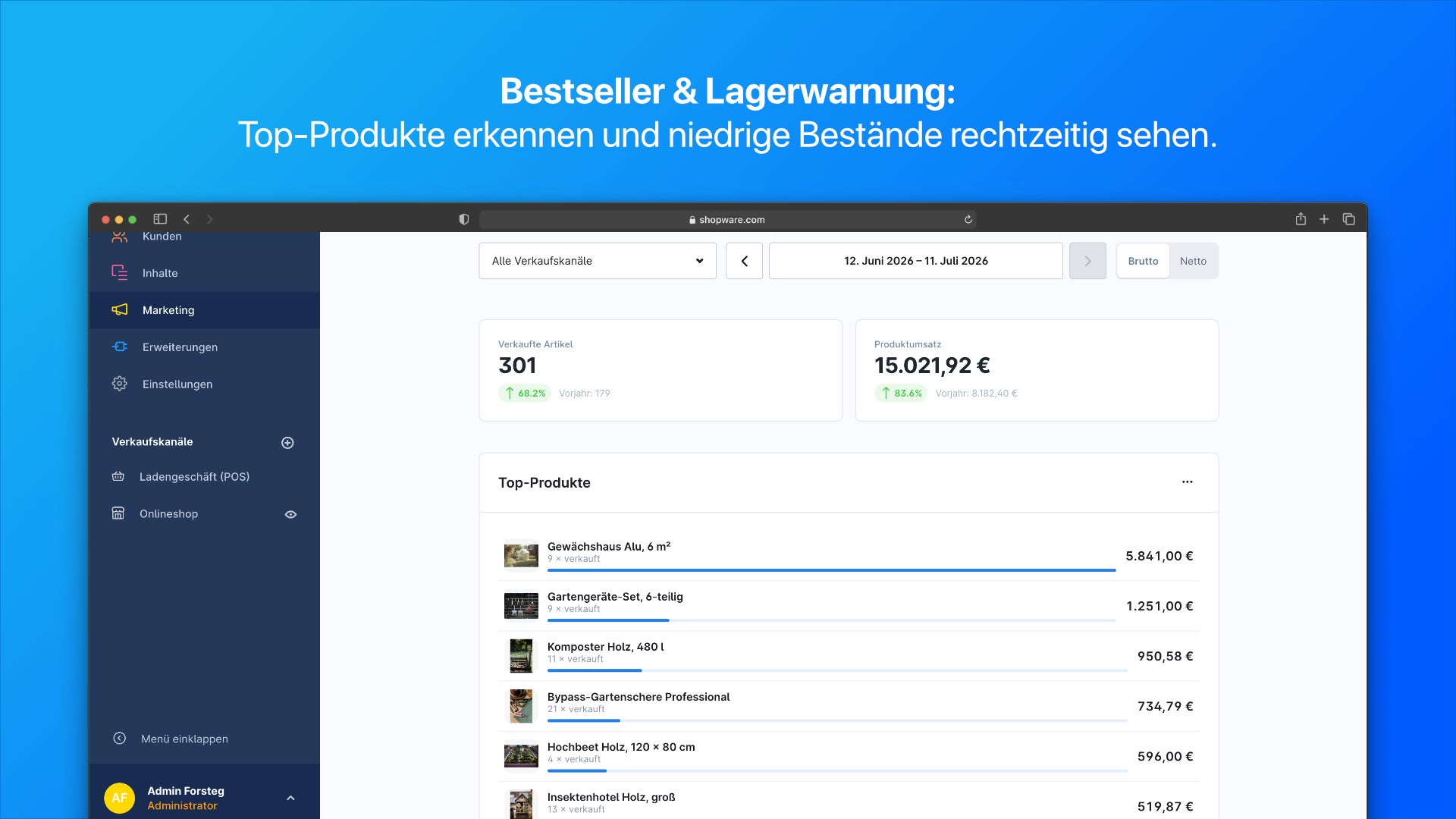Switch prices to Brutto
This screenshot has width=1456, height=819.
pyautogui.click(x=1143, y=261)
